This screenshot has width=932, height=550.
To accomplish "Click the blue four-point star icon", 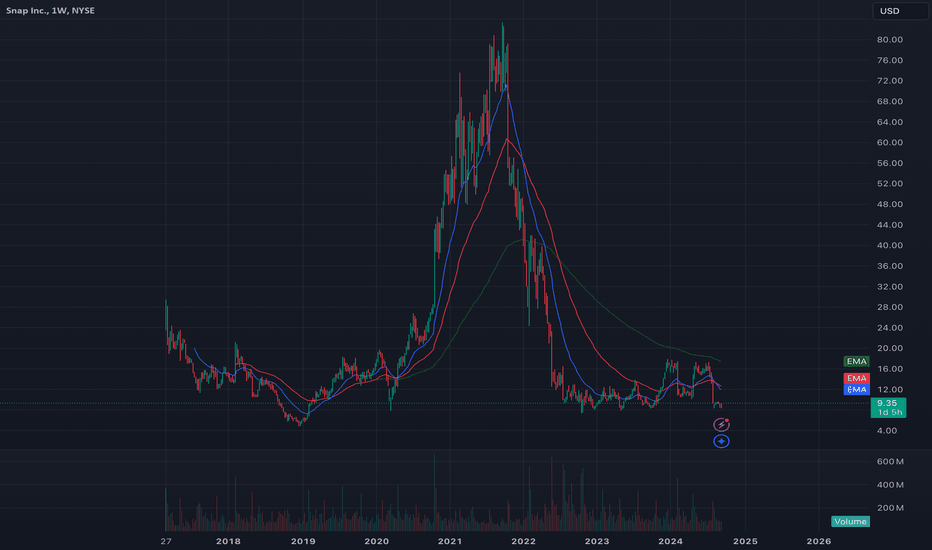I will [721, 441].
